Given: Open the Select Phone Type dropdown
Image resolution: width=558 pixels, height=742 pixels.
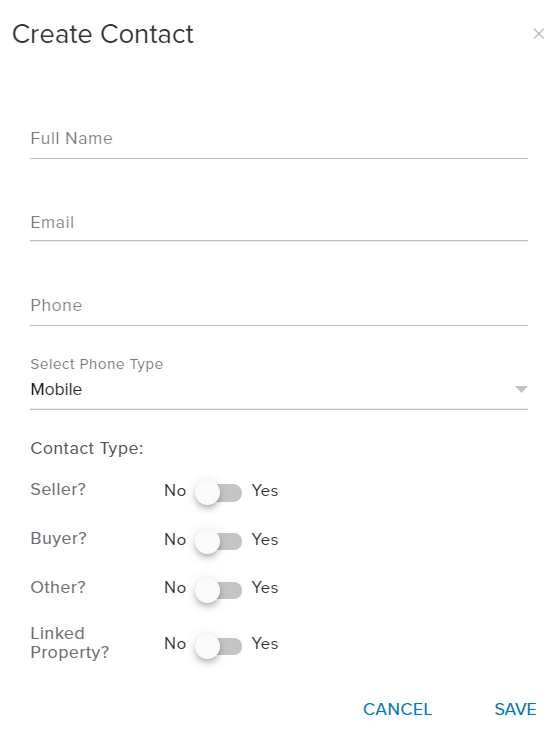Looking at the screenshot, I should coord(279,389).
